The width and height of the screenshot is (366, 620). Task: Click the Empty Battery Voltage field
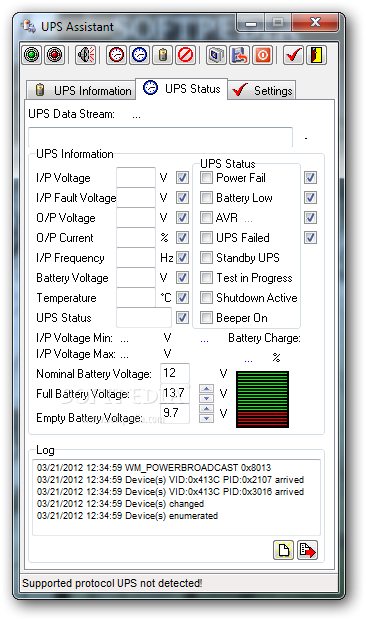pyautogui.click(x=175, y=414)
